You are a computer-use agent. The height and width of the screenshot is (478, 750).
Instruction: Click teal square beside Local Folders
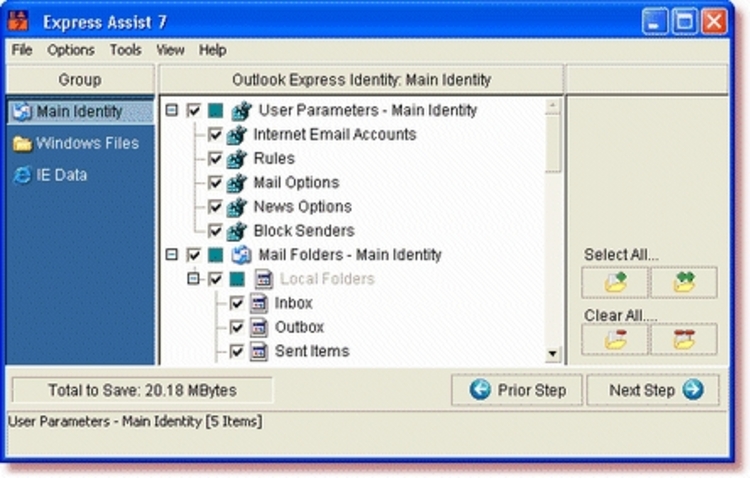pyautogui.click(x=237, y=279)
